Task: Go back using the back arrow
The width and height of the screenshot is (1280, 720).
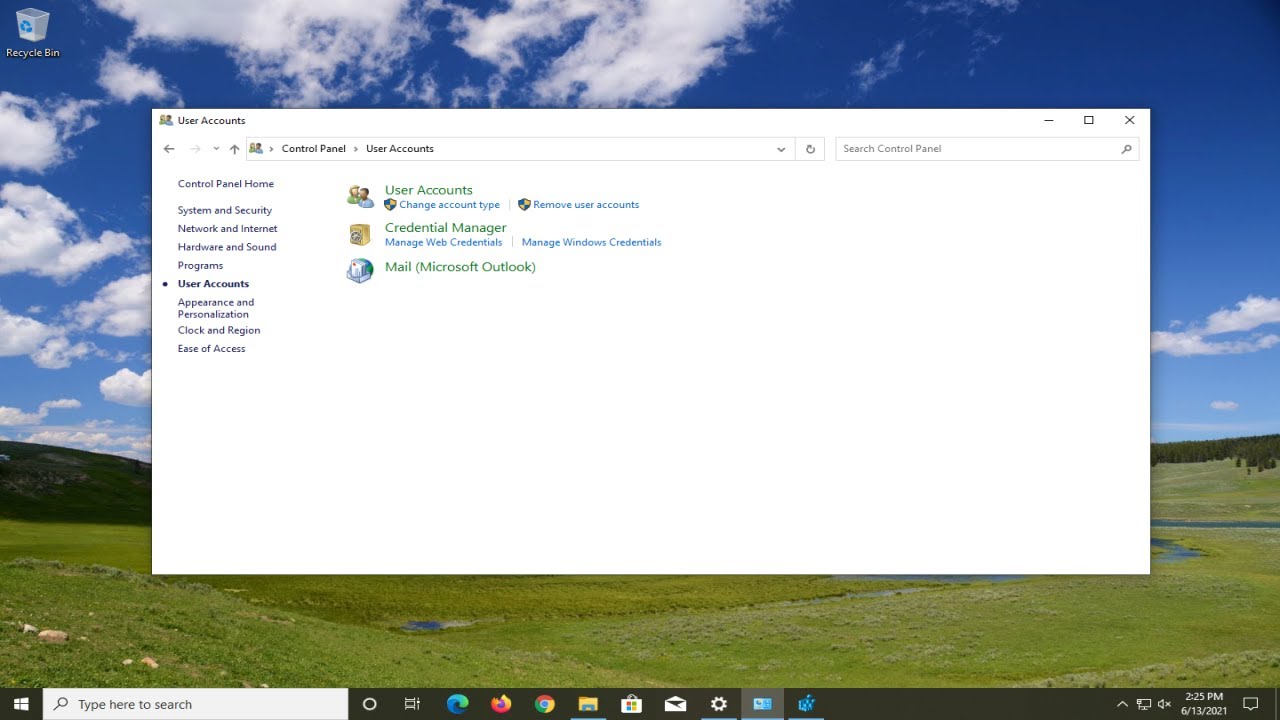Action: coord(169,149)
